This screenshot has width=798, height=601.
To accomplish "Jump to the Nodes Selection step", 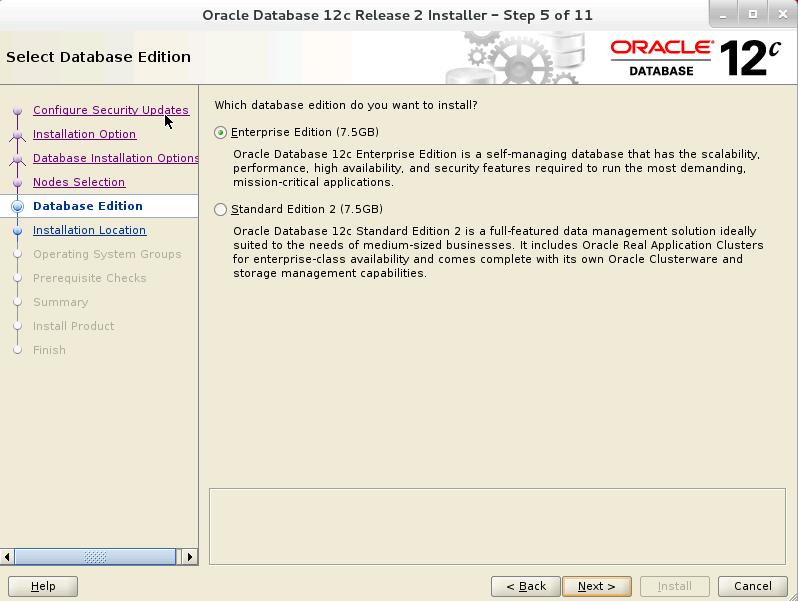I will [79, 182].
